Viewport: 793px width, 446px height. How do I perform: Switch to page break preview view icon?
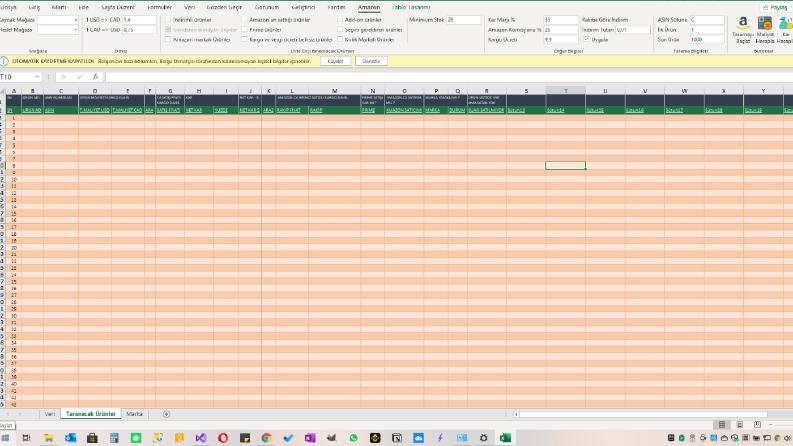(757, 425)
